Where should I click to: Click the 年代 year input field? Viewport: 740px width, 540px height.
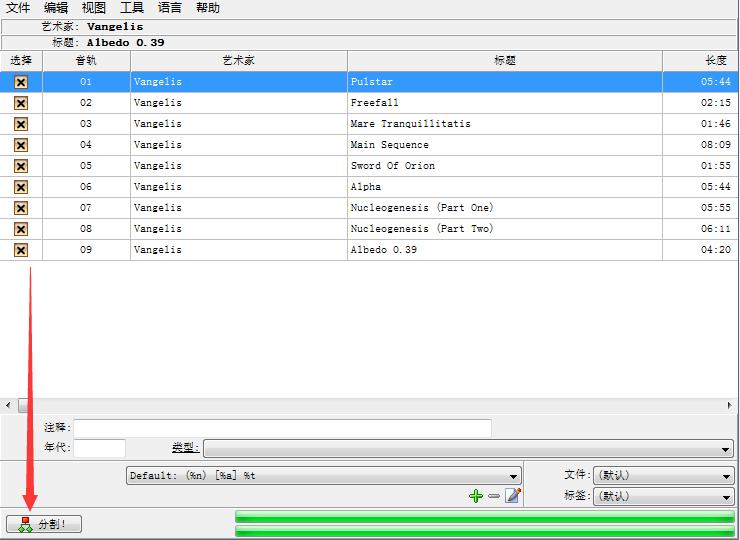click(x=99, y=448)
